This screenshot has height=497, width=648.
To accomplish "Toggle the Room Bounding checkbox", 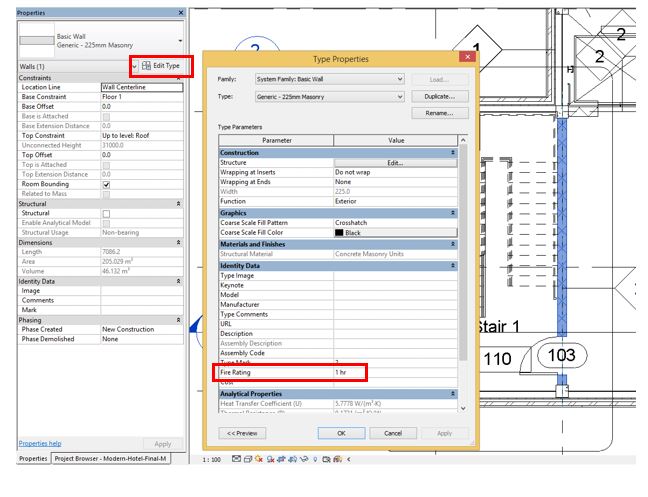I will 106,185.
